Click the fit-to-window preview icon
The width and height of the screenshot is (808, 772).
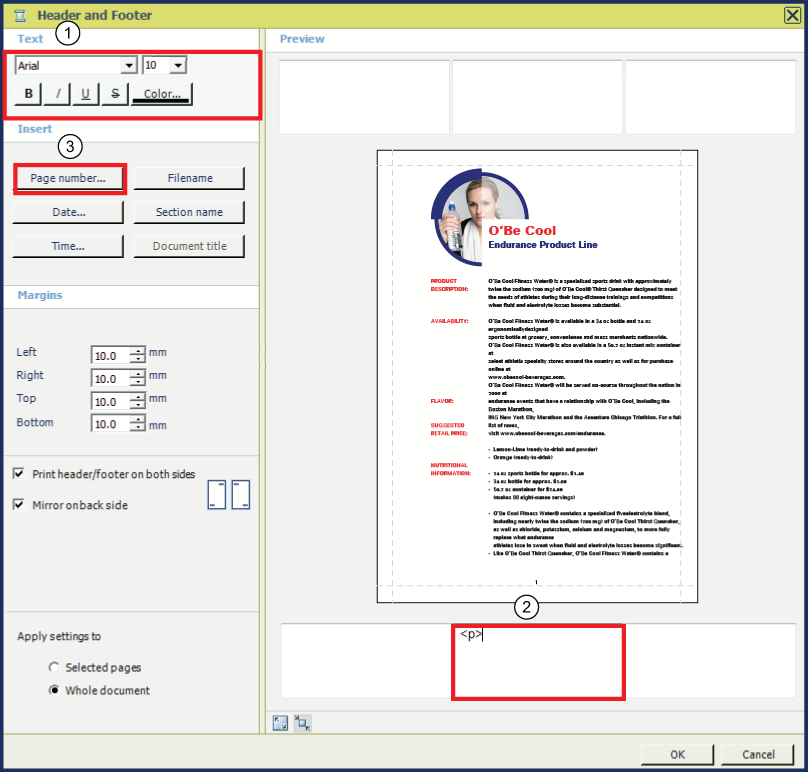coord(279,721)
